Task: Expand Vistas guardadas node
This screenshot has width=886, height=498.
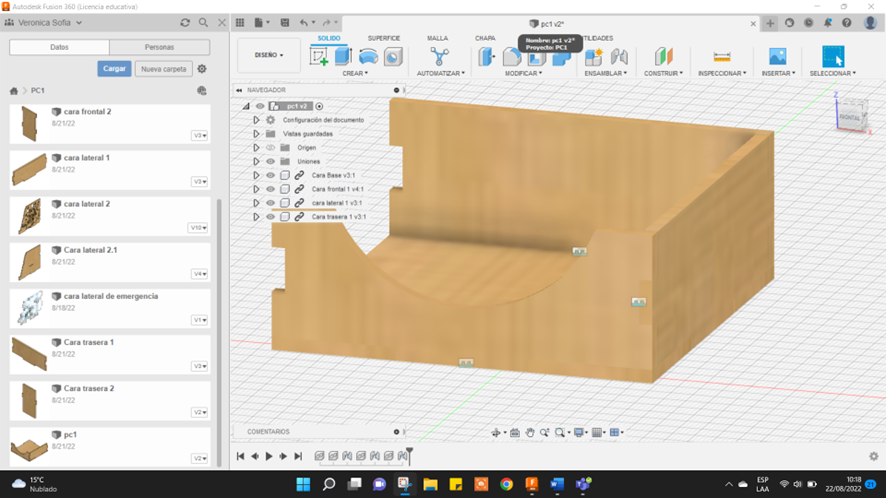Action: (256, 134)
